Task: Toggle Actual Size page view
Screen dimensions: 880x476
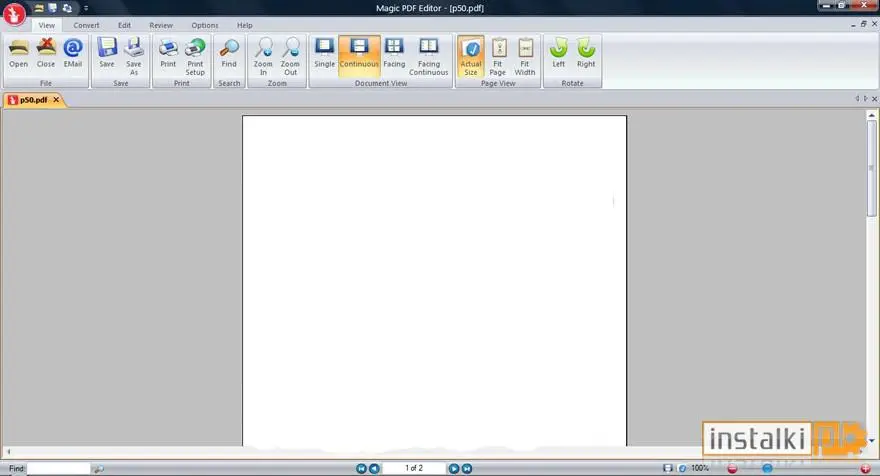Action: [471, 56]
